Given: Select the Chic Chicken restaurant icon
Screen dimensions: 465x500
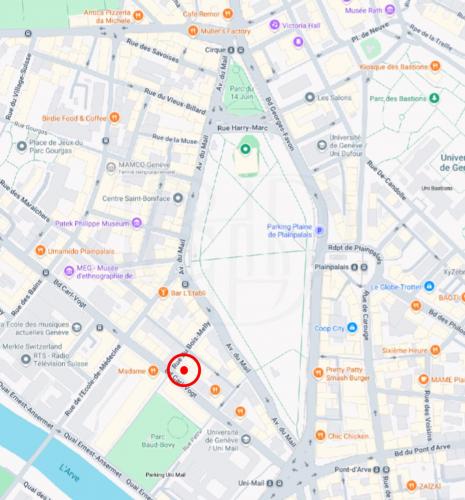Looking at the screenshot, I should coord(320,435).
